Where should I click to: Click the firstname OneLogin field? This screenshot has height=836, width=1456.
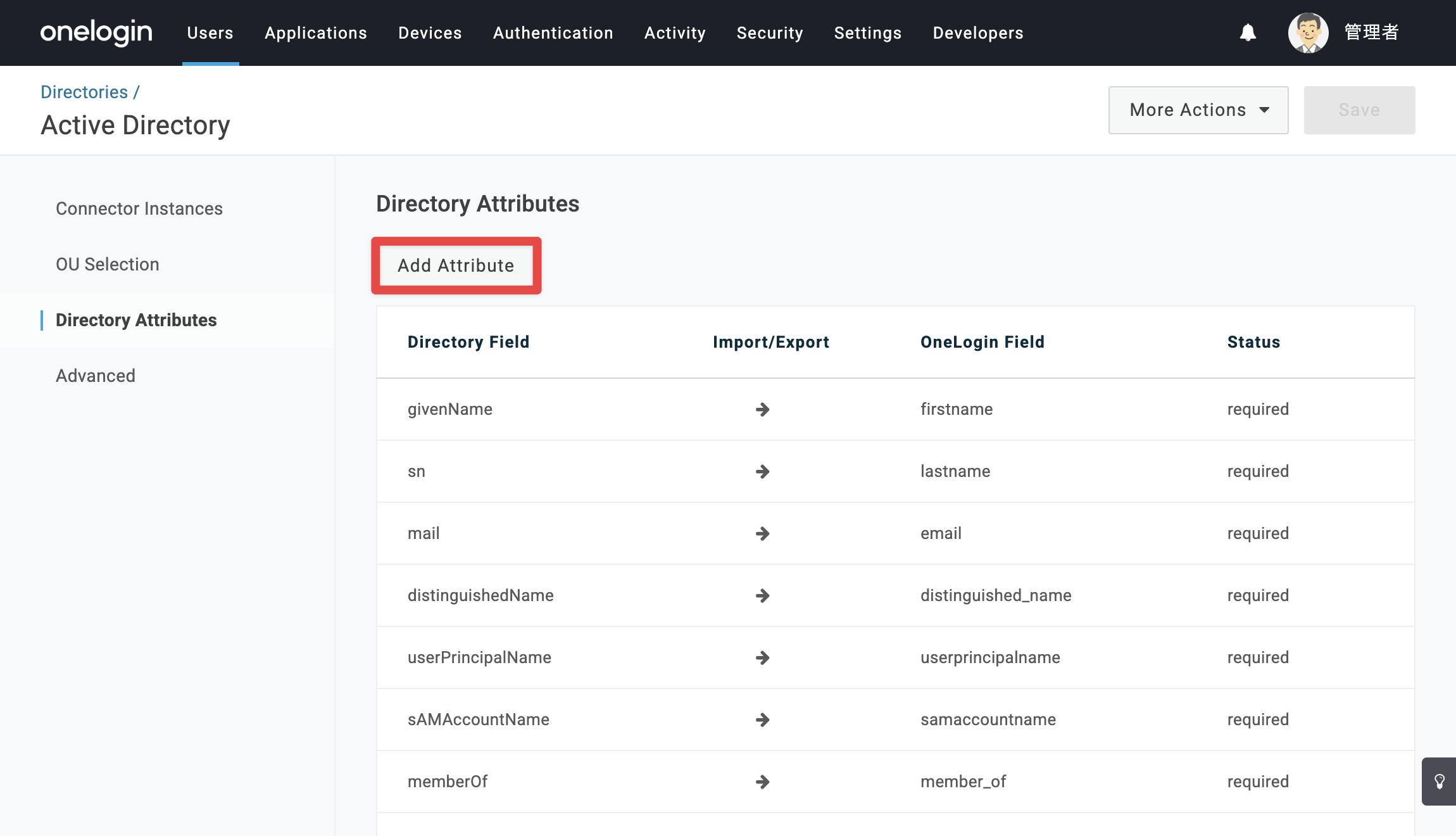pos(957,410)
